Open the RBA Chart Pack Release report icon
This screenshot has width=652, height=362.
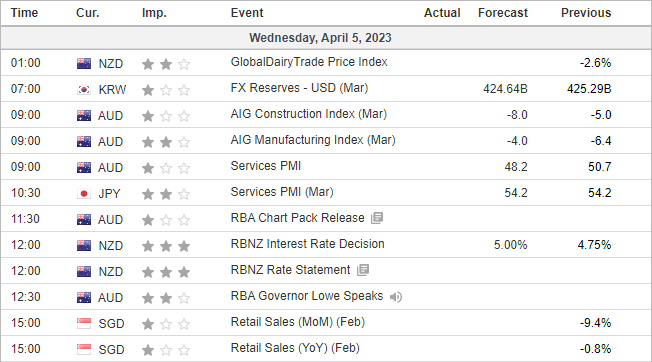[377, 218]
